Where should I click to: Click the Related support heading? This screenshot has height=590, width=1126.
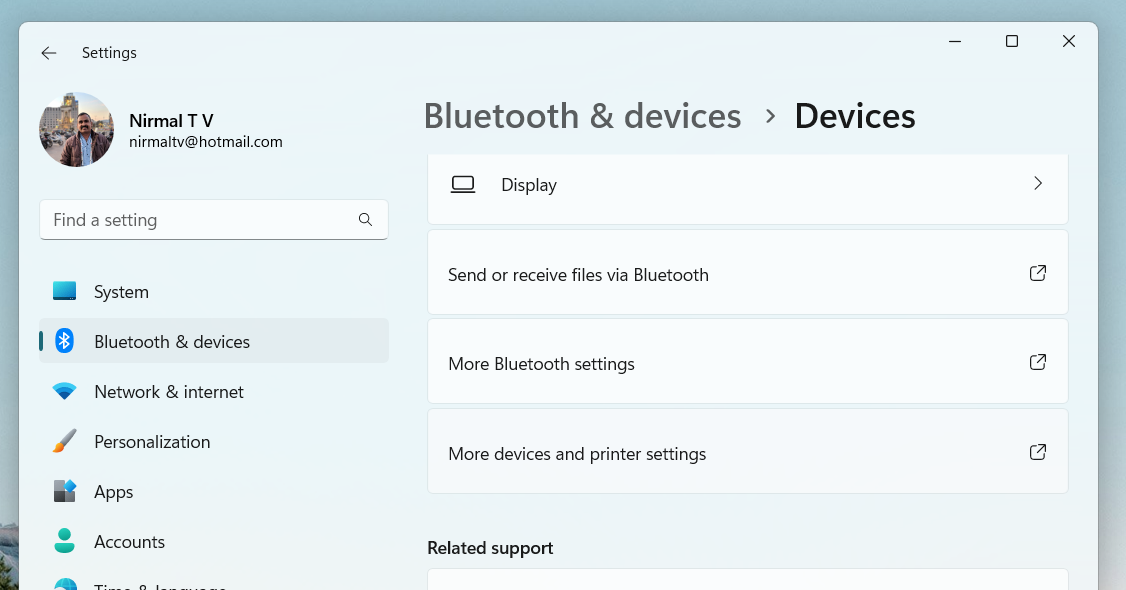(x=490, y=548)
